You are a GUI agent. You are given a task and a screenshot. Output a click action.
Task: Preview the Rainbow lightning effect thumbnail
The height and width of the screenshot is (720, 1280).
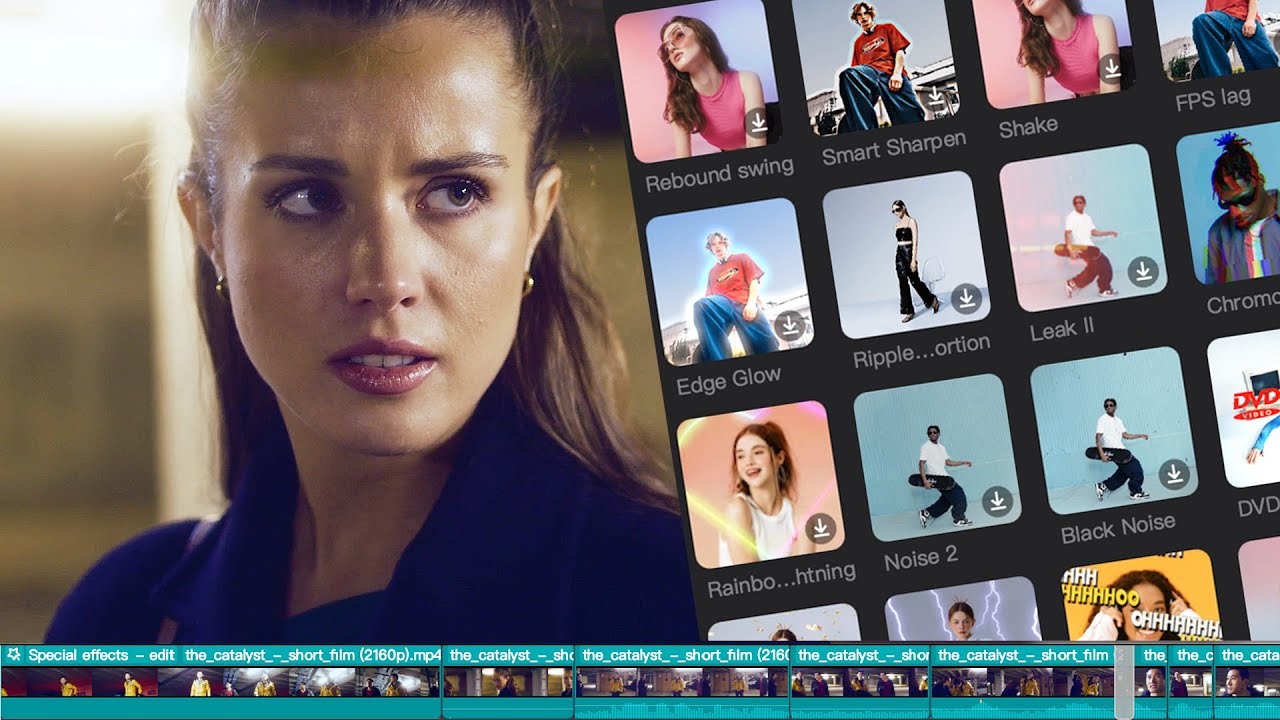point(760,485)
